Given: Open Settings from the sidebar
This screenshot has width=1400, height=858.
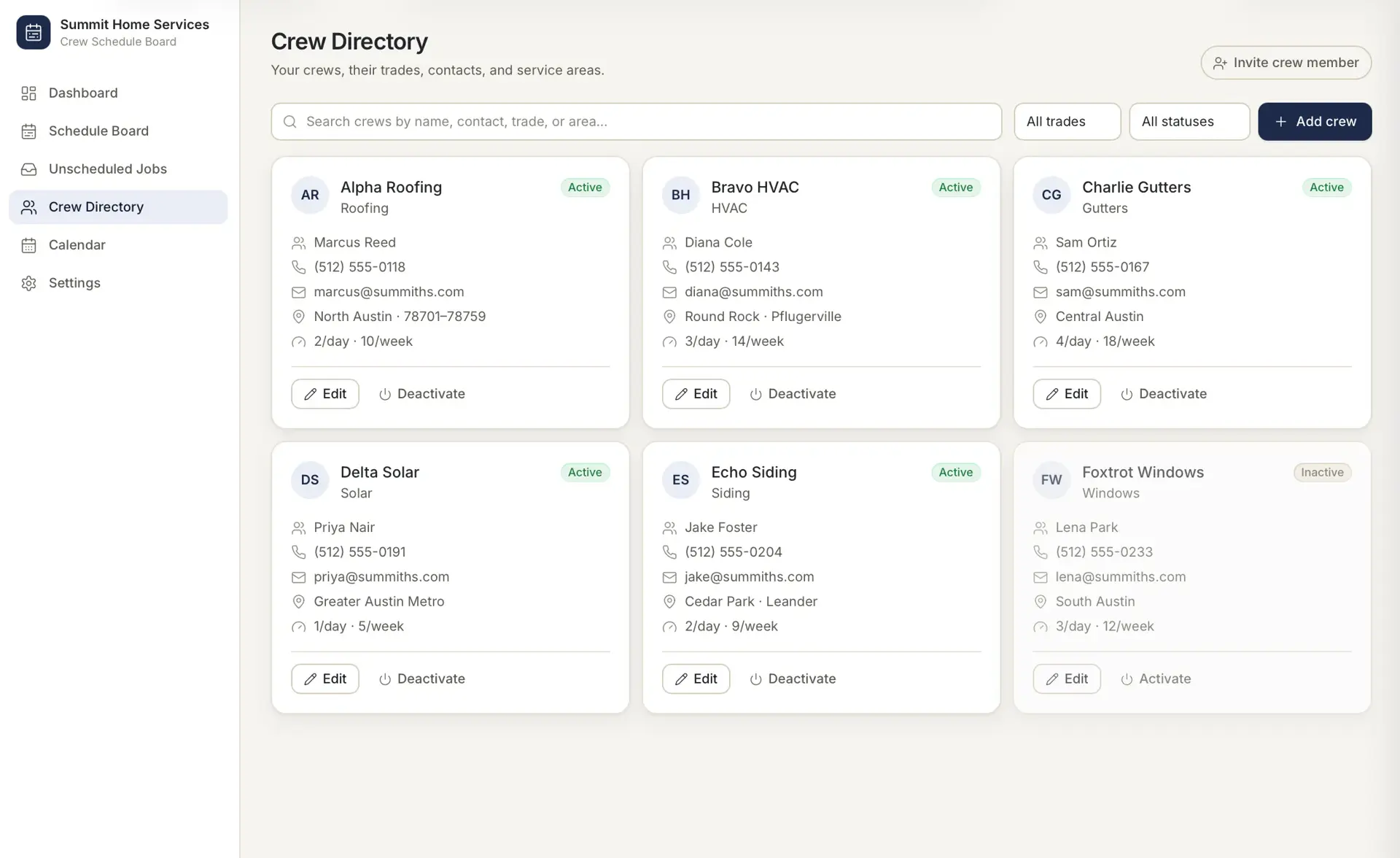Looking at the screenshot, I should pos(118,282).
